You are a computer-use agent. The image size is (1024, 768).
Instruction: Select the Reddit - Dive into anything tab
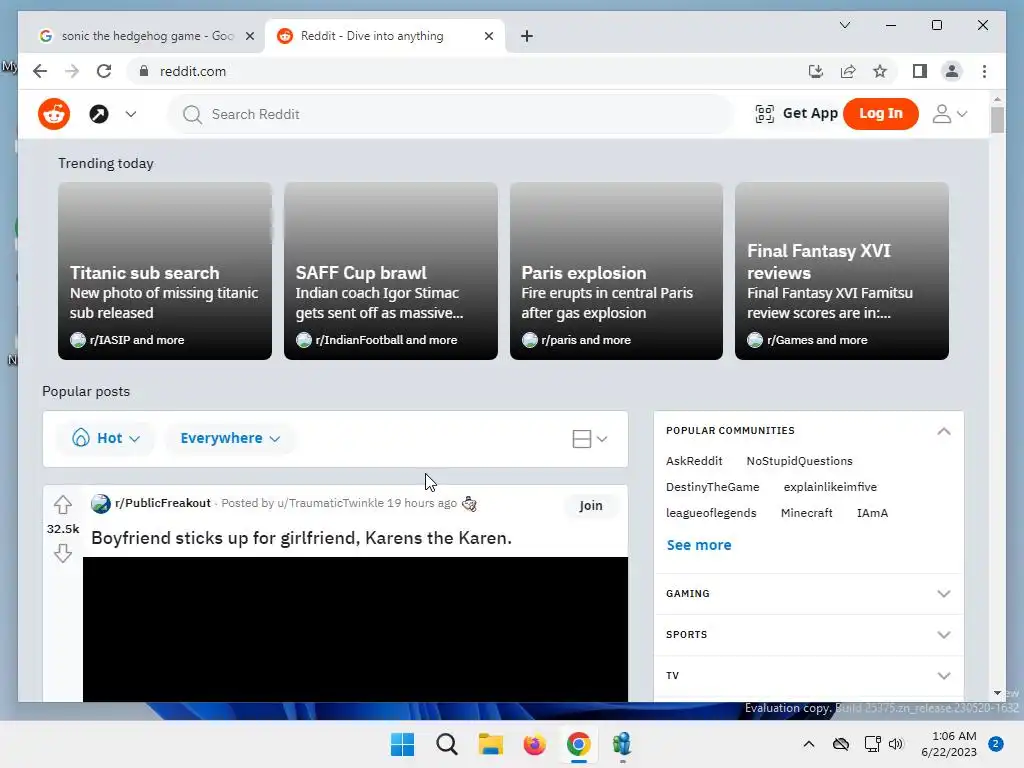coord(385,36)
